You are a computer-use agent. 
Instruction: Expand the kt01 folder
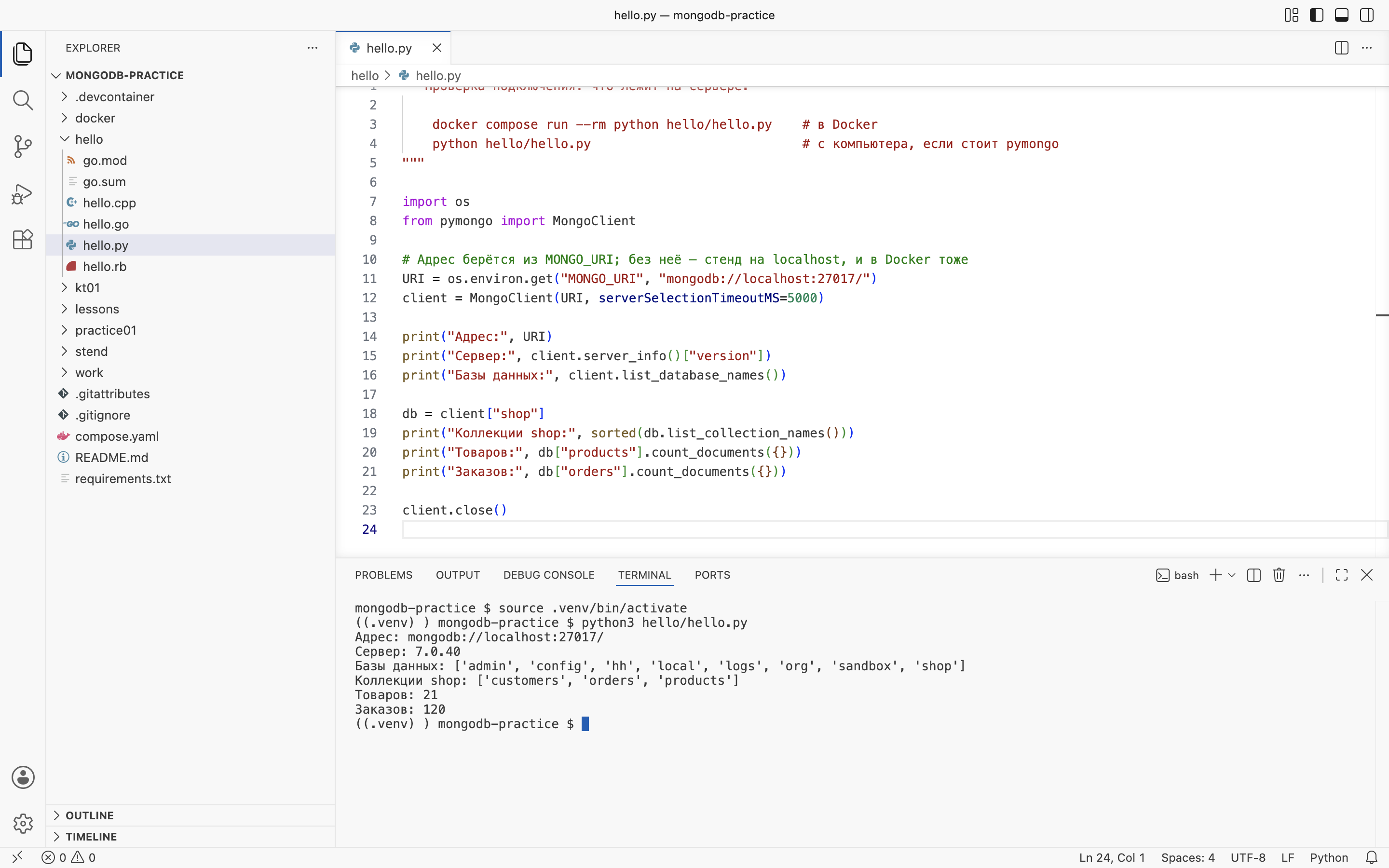(190, 287)
